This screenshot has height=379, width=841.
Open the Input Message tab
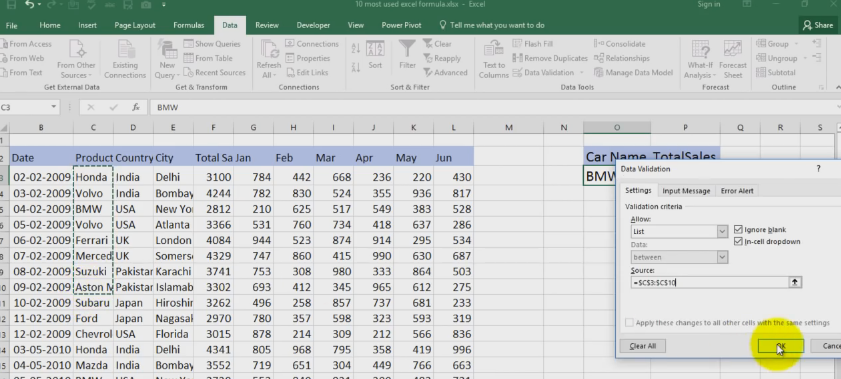pyautogui.click(x=686, y=191)
